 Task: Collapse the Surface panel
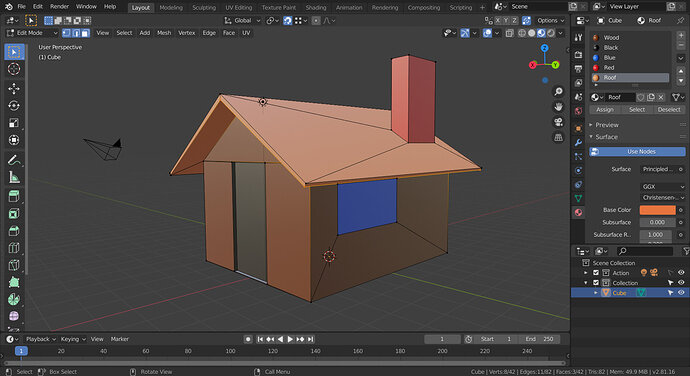(606, 137)
